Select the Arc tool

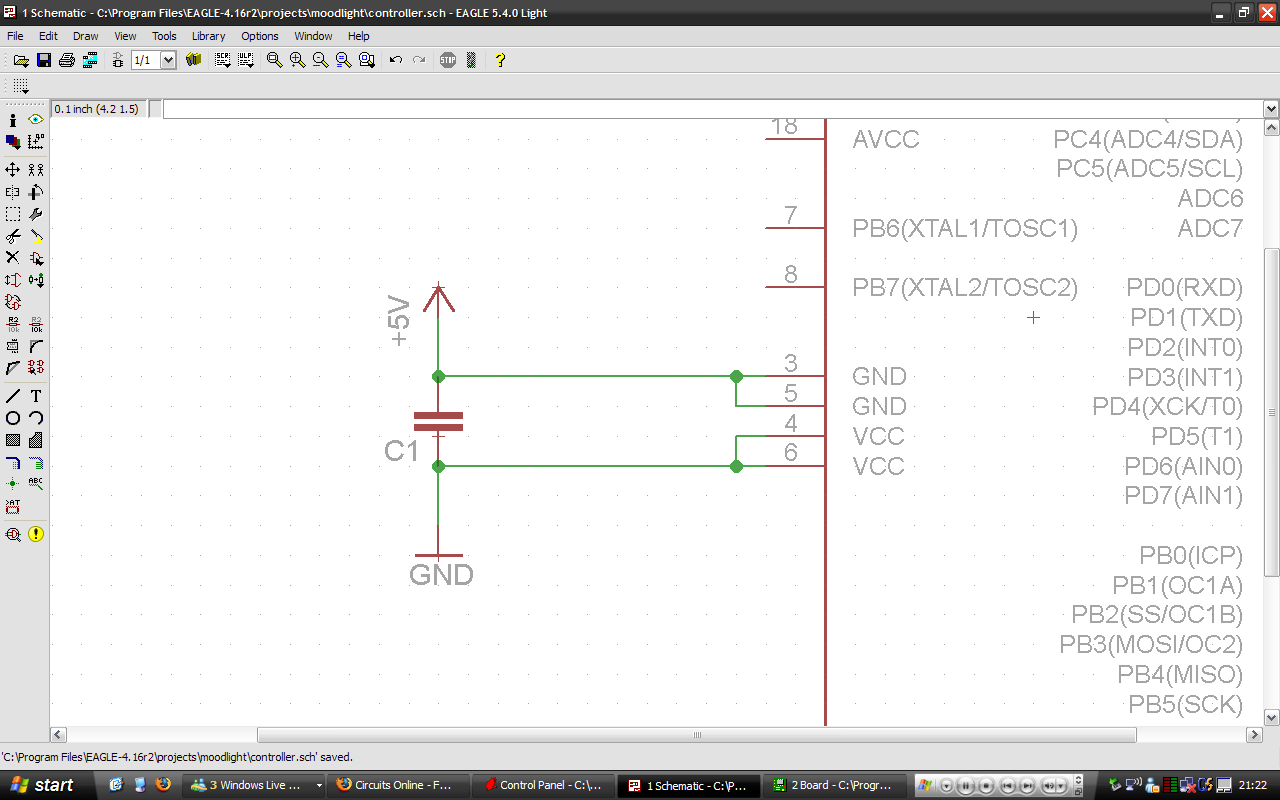tap(36, 418)
